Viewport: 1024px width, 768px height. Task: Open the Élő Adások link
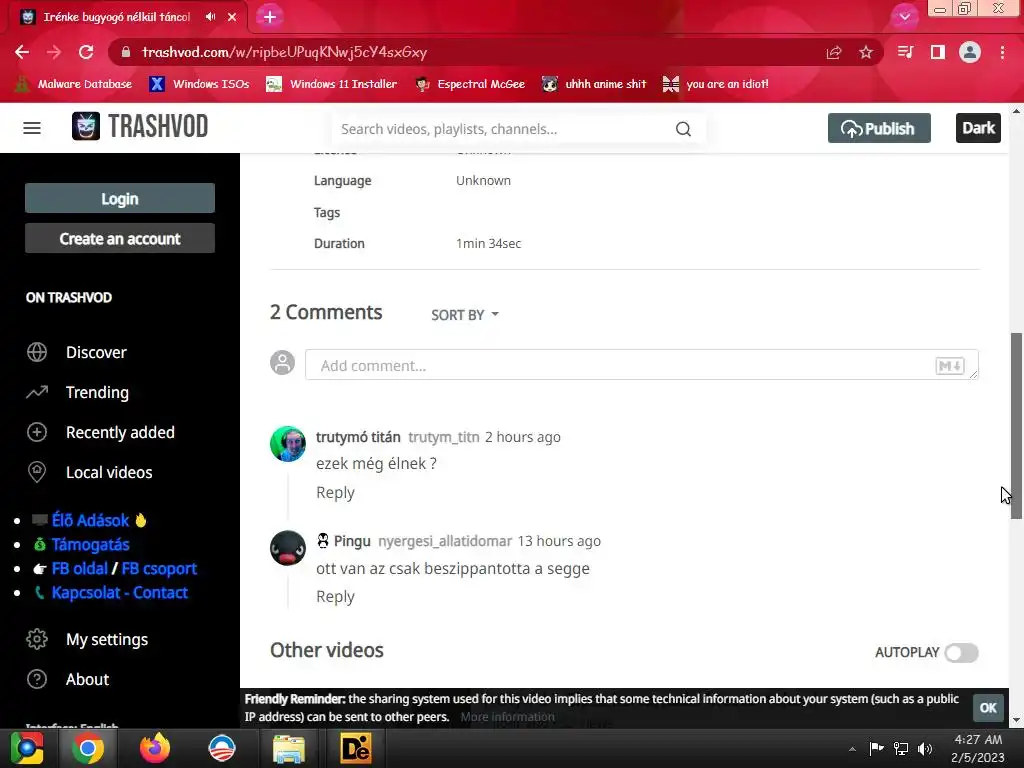click(90, 520)
